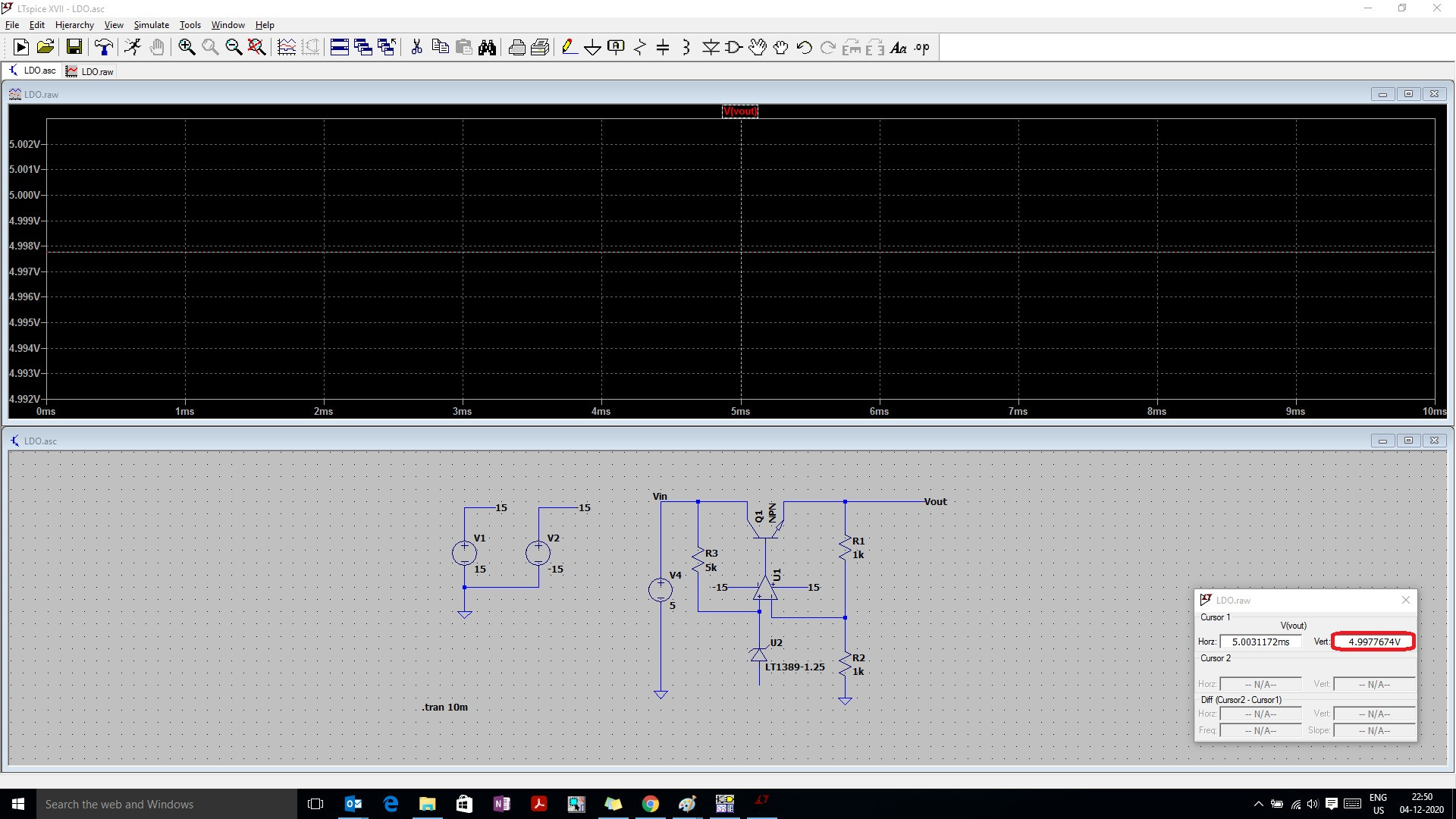Click the Cut scissors tool

pyautogui.click(x=416, y=47)
